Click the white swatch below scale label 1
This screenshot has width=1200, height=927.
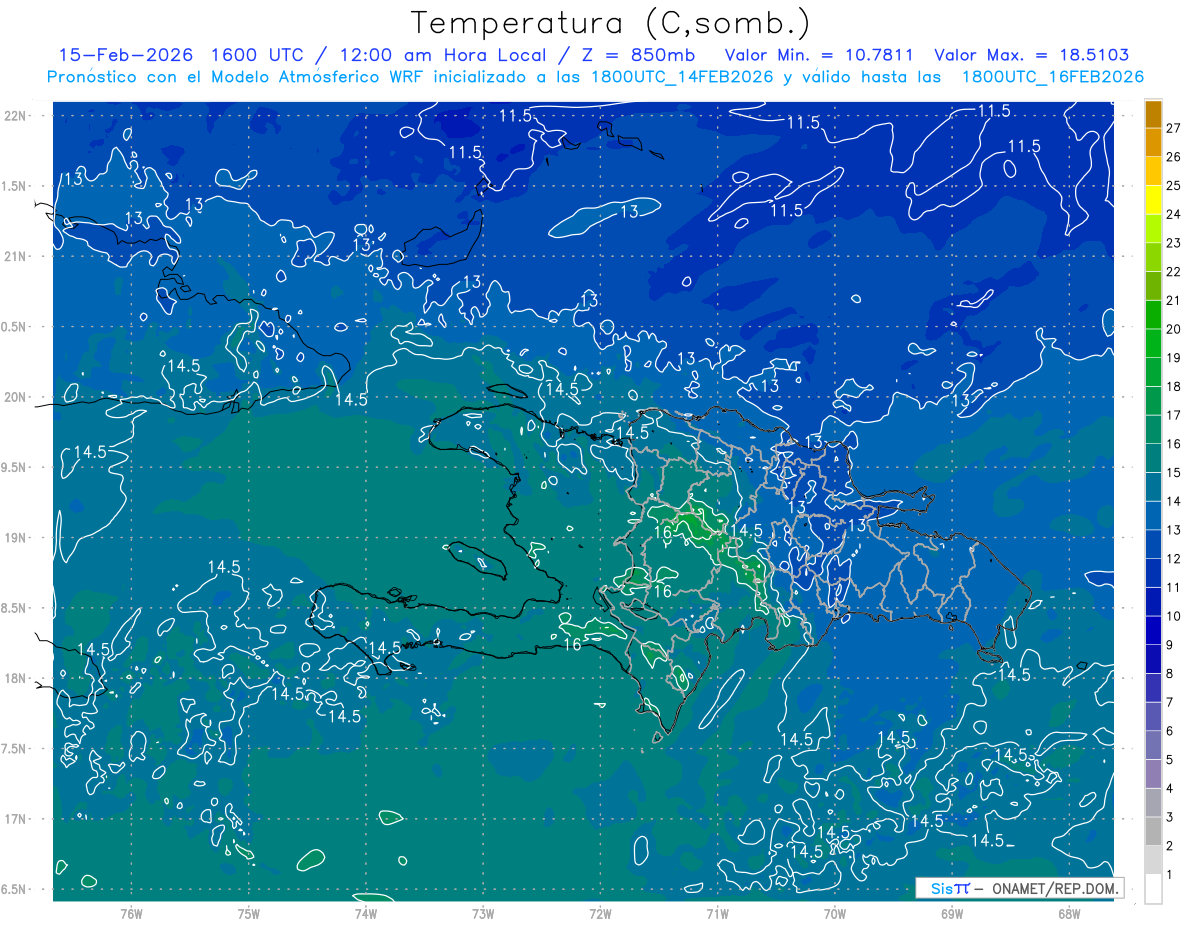click(x=1153, y=889)
